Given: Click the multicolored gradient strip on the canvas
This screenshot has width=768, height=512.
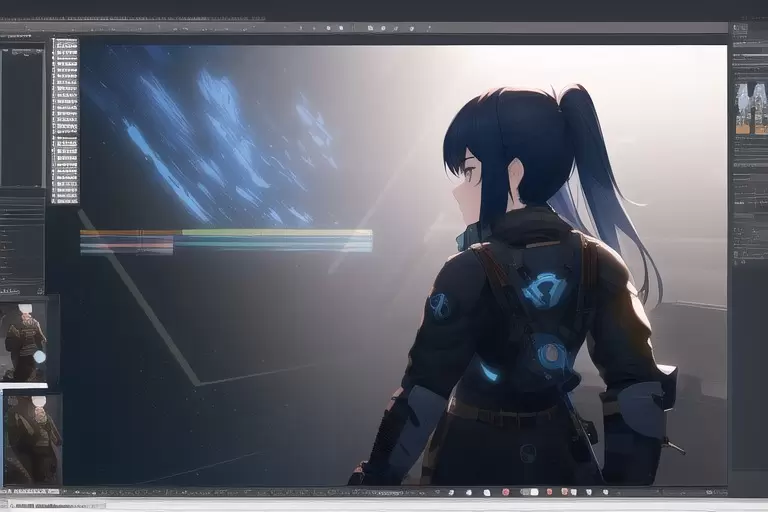Looking at the screenshot, I should [x=226, y=241].
